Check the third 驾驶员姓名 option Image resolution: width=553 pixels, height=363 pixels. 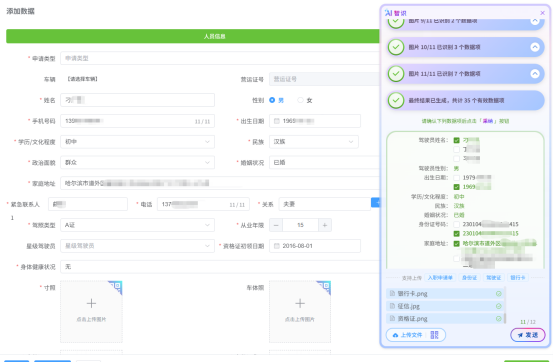pyautogui.click(x=456, y=159)
